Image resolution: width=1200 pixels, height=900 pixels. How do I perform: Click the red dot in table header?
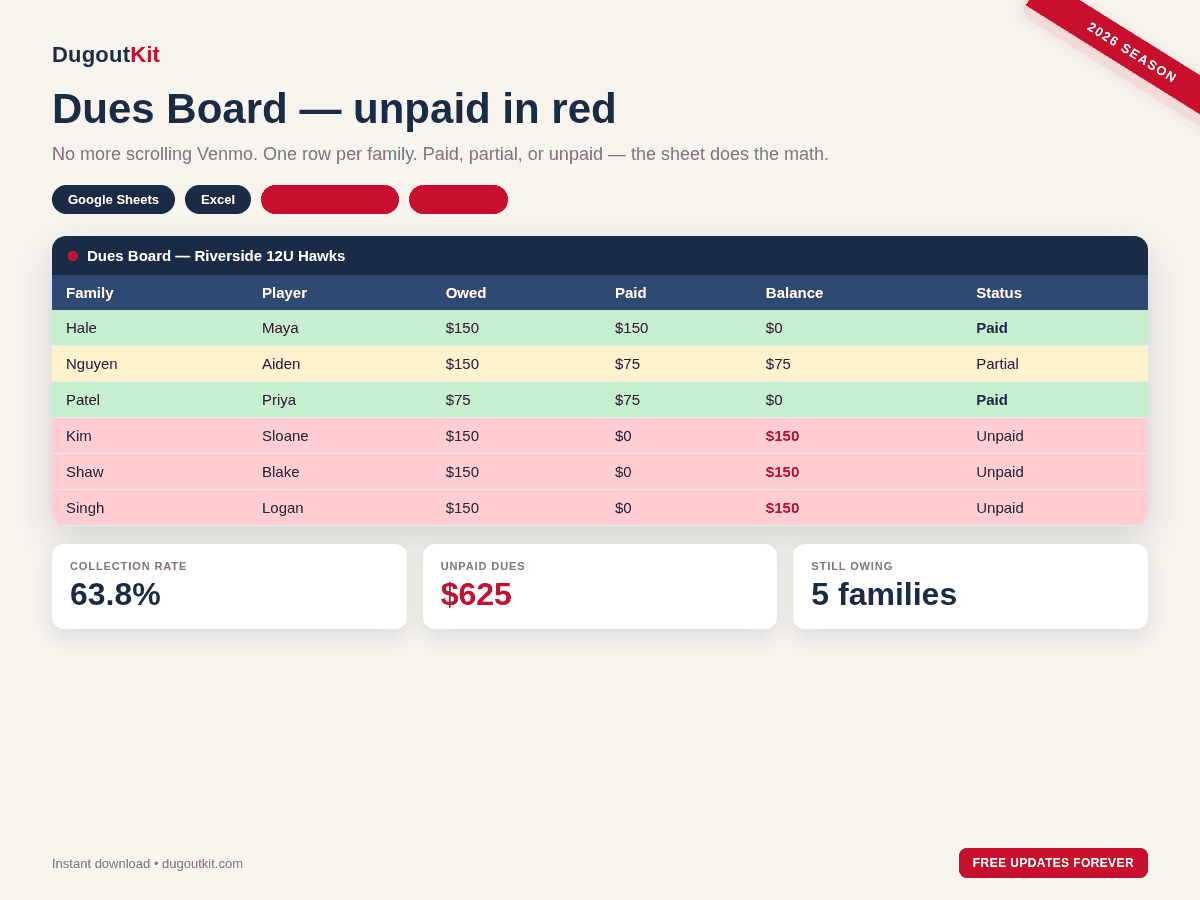pyautogui.click(x=73, y=256)
